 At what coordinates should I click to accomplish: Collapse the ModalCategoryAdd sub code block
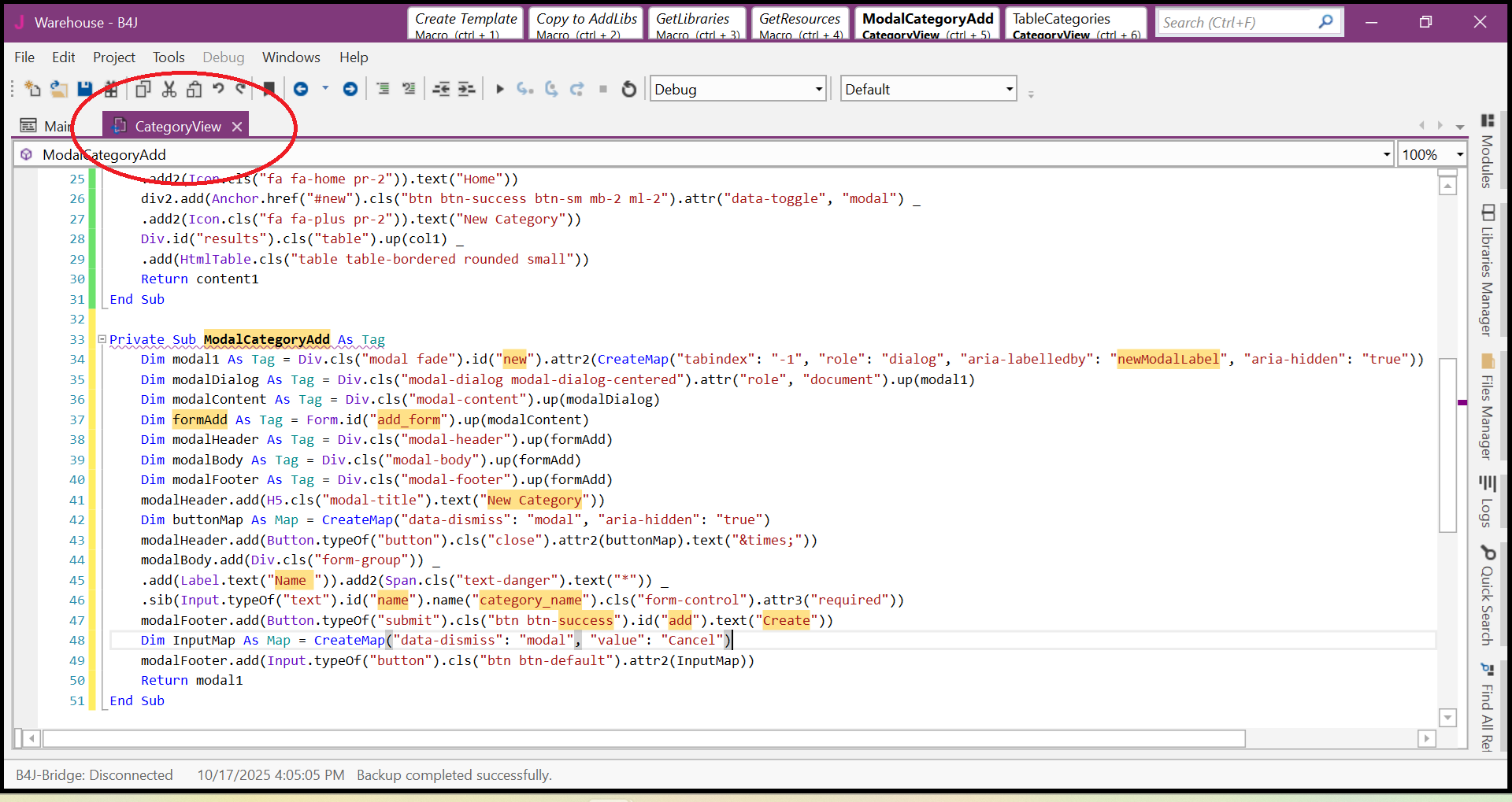102,339
